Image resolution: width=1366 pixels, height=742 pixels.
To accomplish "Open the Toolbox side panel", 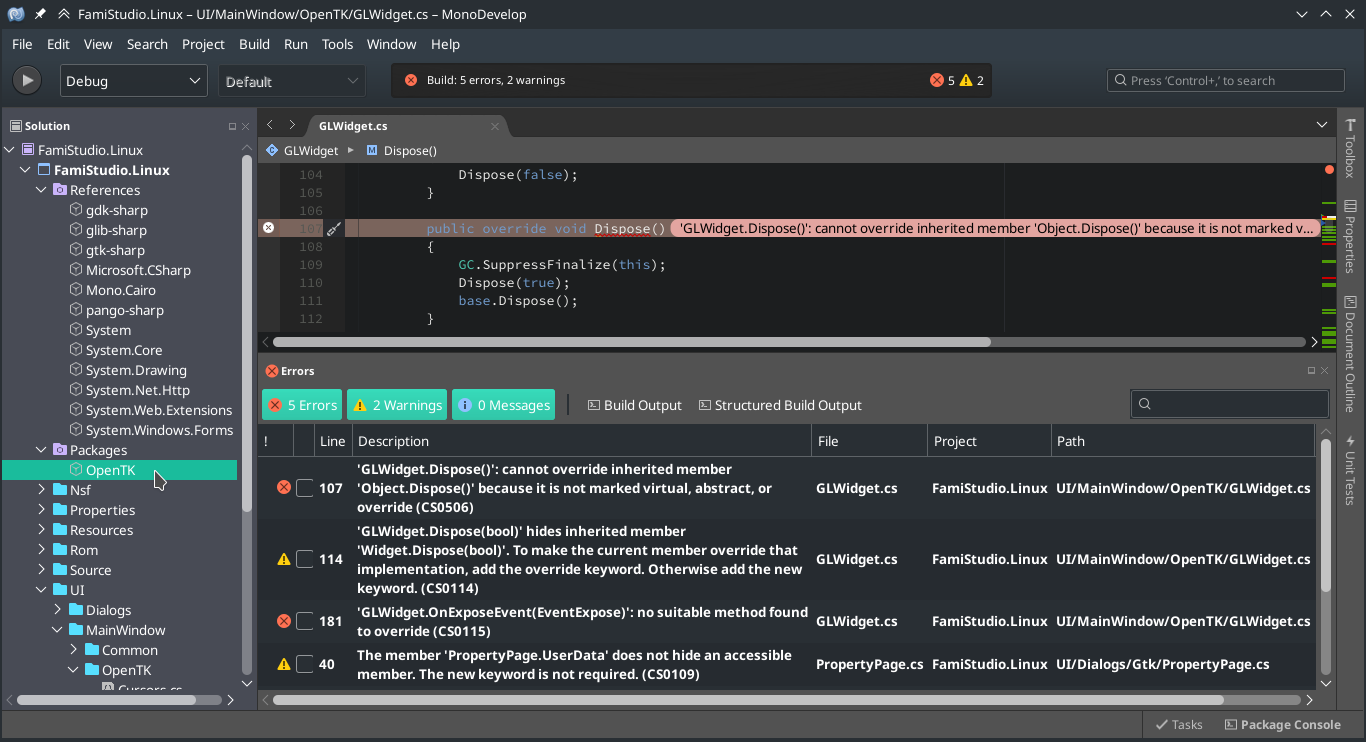I will 1350,149.
